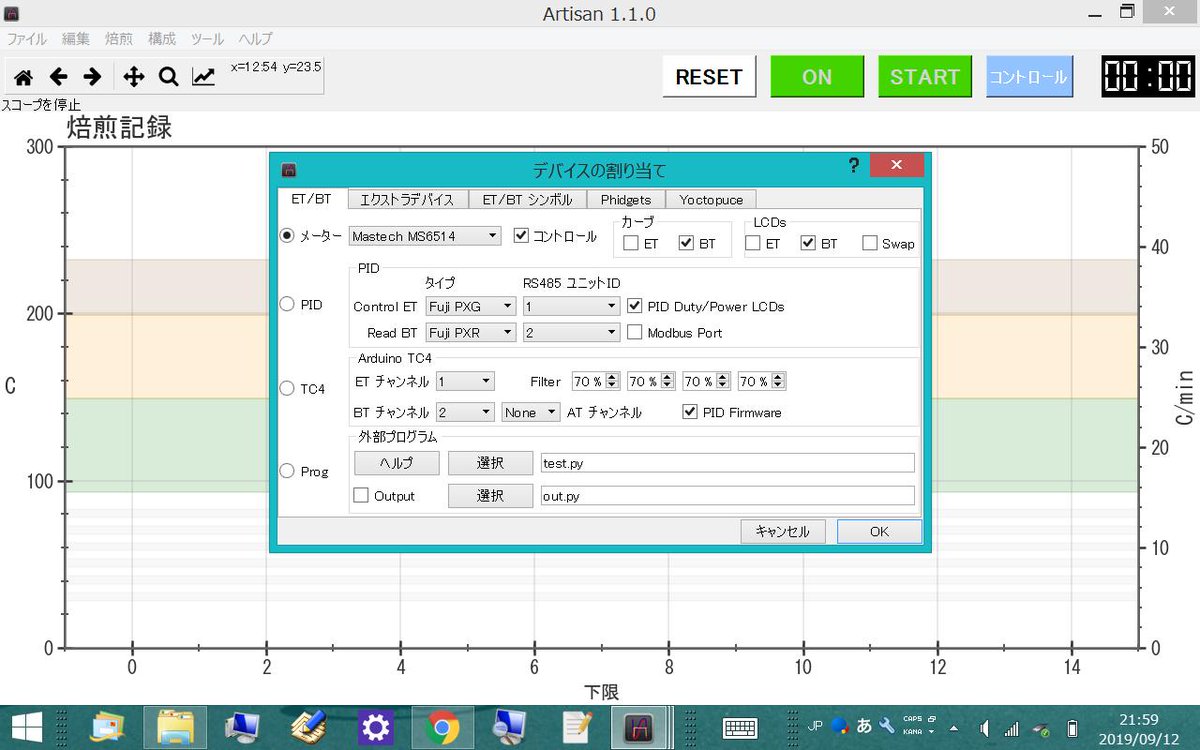
Task: Select the Pan (cross arrows) tool
Action: click(x=133, y=76)
